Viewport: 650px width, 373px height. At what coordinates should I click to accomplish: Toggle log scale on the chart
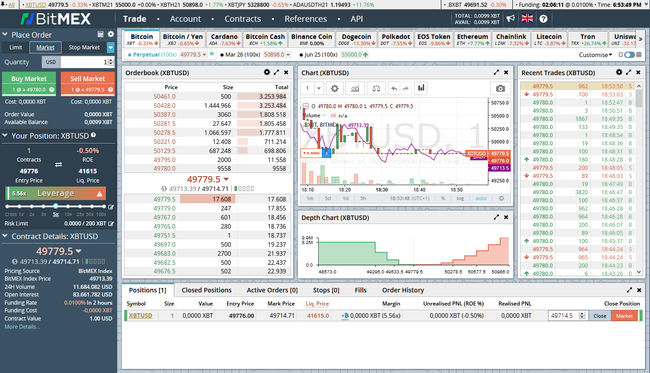tap(460, 199)
